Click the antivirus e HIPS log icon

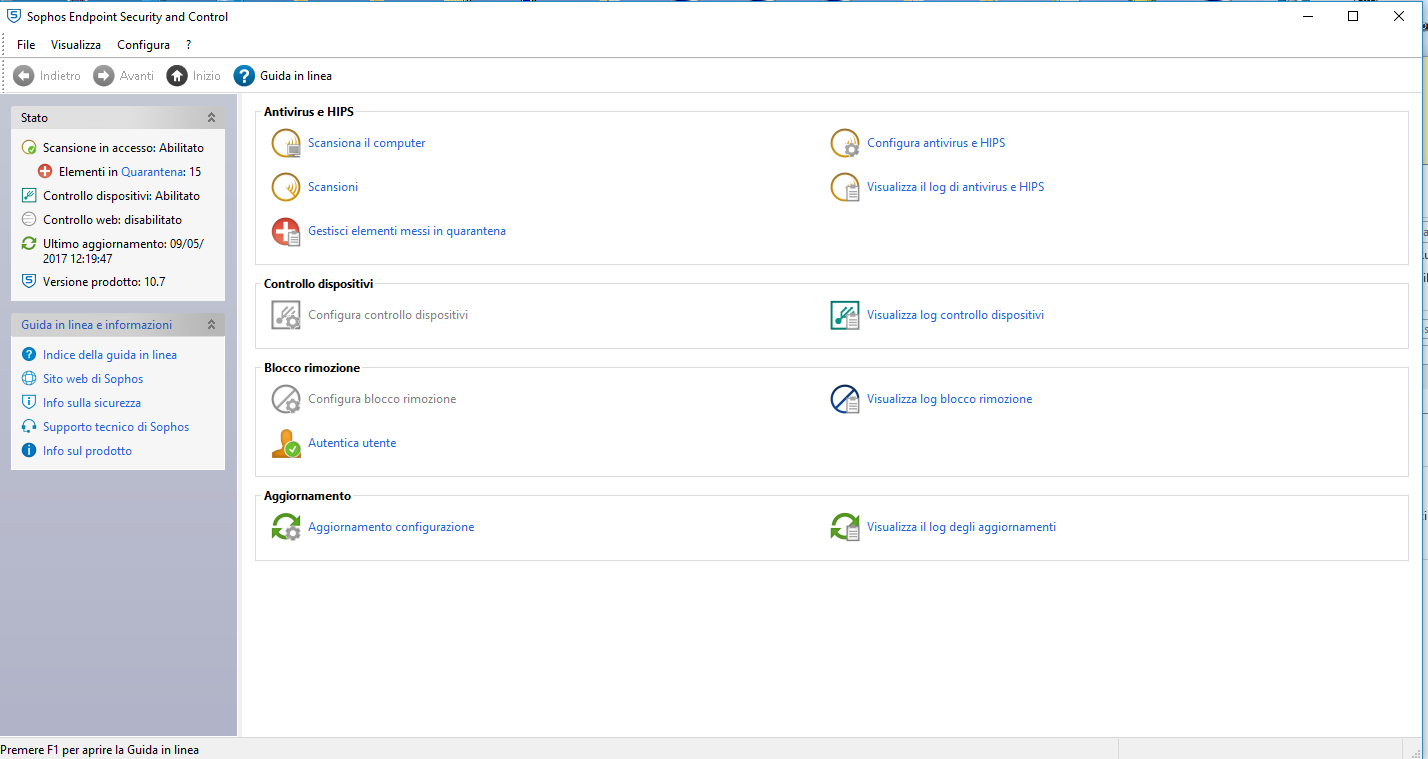(845, 187)
